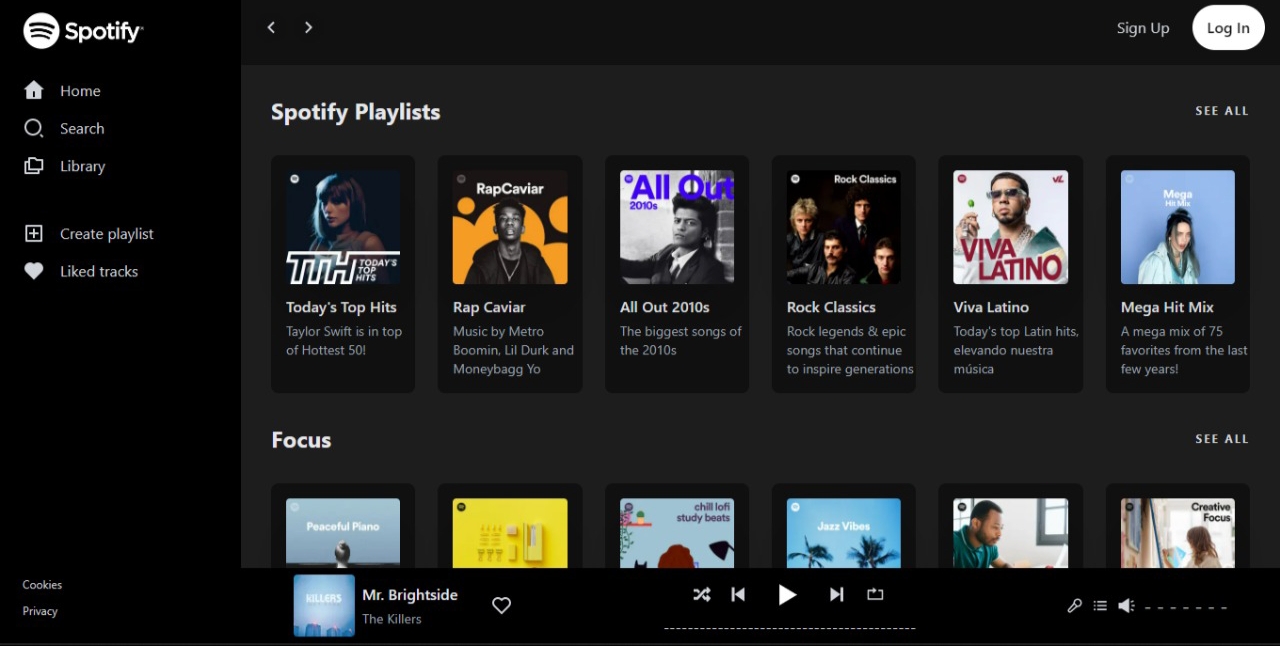Like the song Mr. Brightside
Image resolution: width=1280 pixels, height=646 pixels.
click(x=501, y=605)
